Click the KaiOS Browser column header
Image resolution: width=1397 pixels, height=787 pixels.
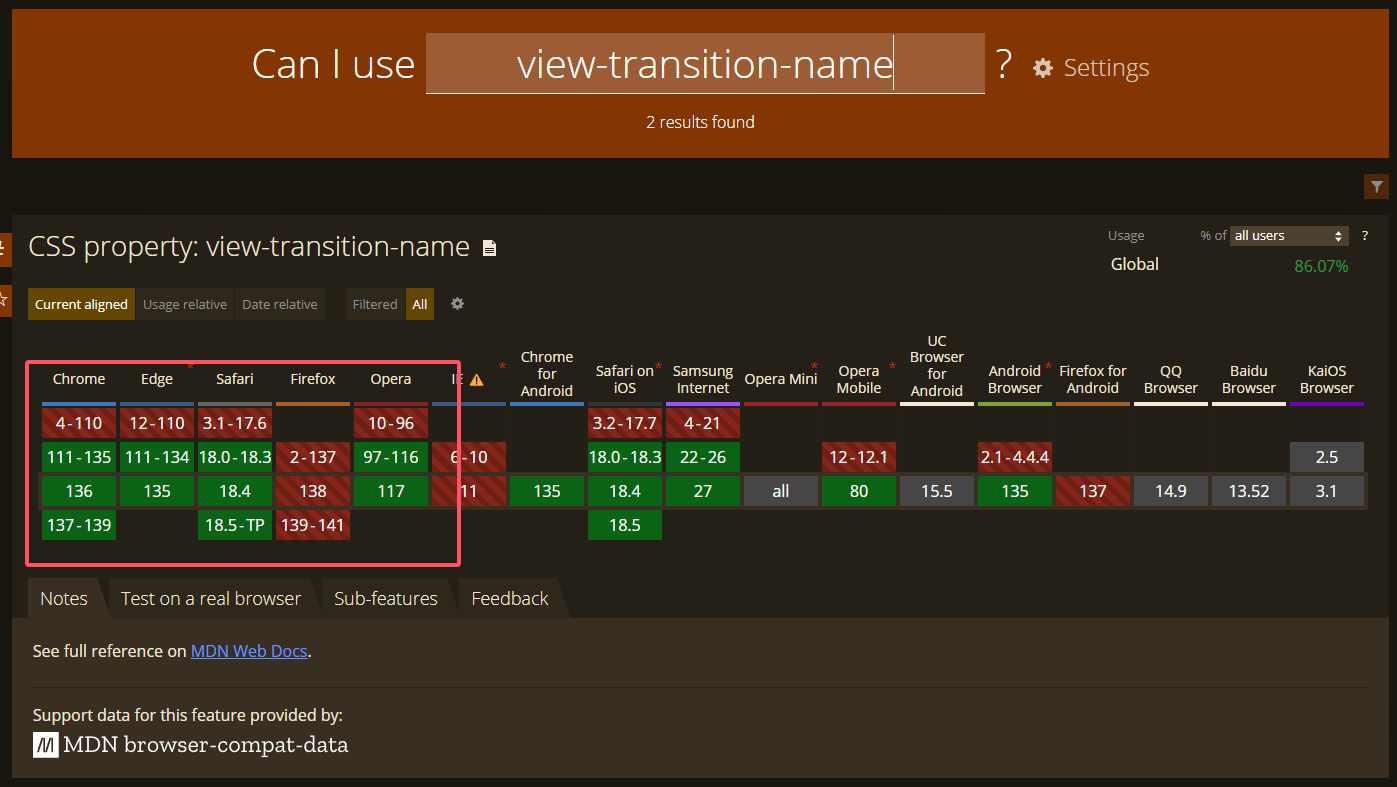[x=1327, y=379]
